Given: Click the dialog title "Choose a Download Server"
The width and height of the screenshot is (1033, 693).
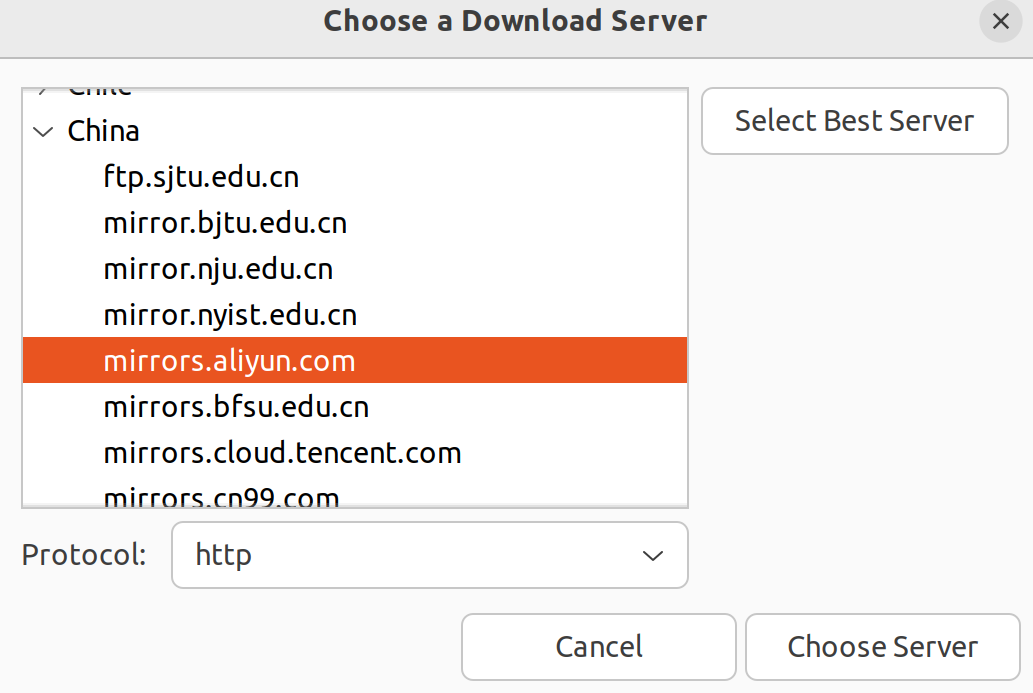Looking at the screenshot, I should pyautogui.click(x=515, y=21).
